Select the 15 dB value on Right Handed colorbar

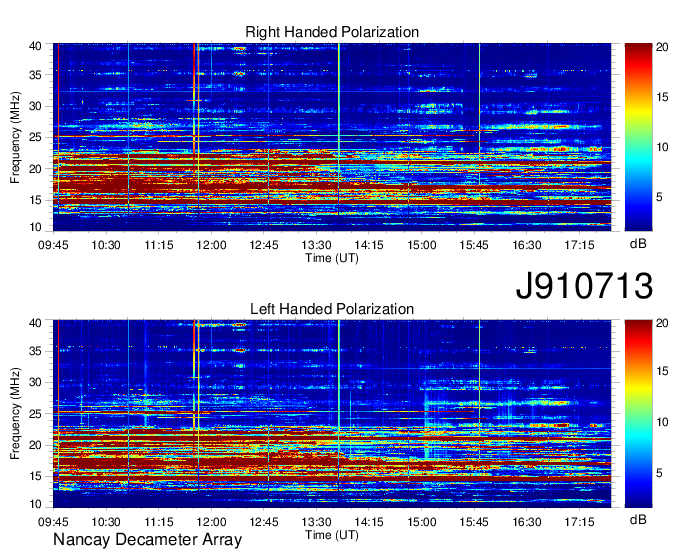(x=662, y=97)
